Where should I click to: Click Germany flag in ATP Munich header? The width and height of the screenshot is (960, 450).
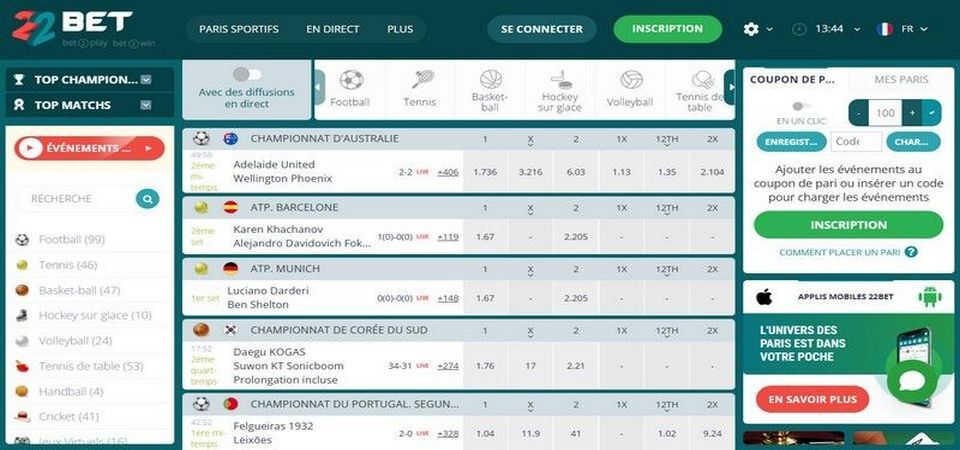(x=231, y=268)
